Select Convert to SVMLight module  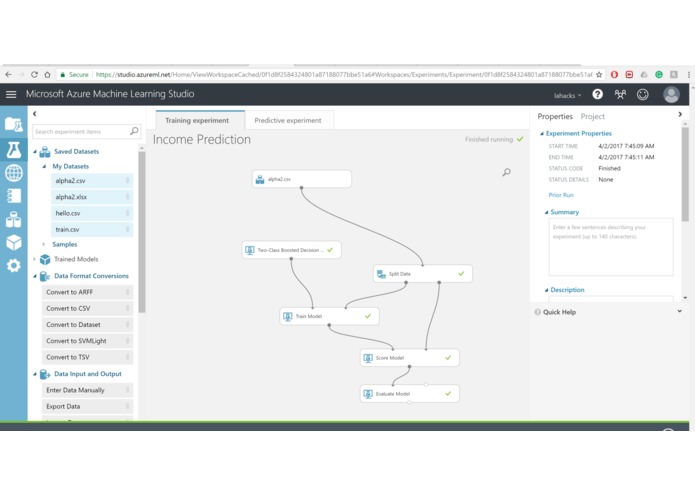coord(87,341)
